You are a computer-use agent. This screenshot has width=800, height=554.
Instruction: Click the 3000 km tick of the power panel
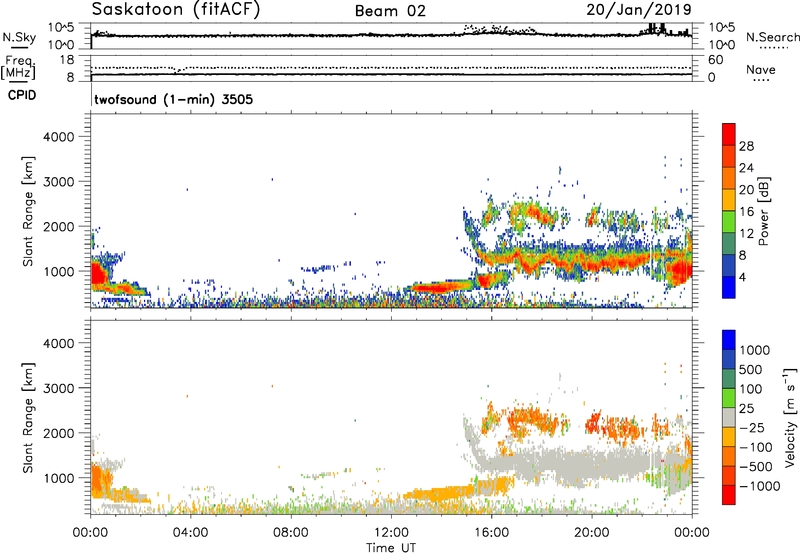pyautogui.click(x=58, y=182)
